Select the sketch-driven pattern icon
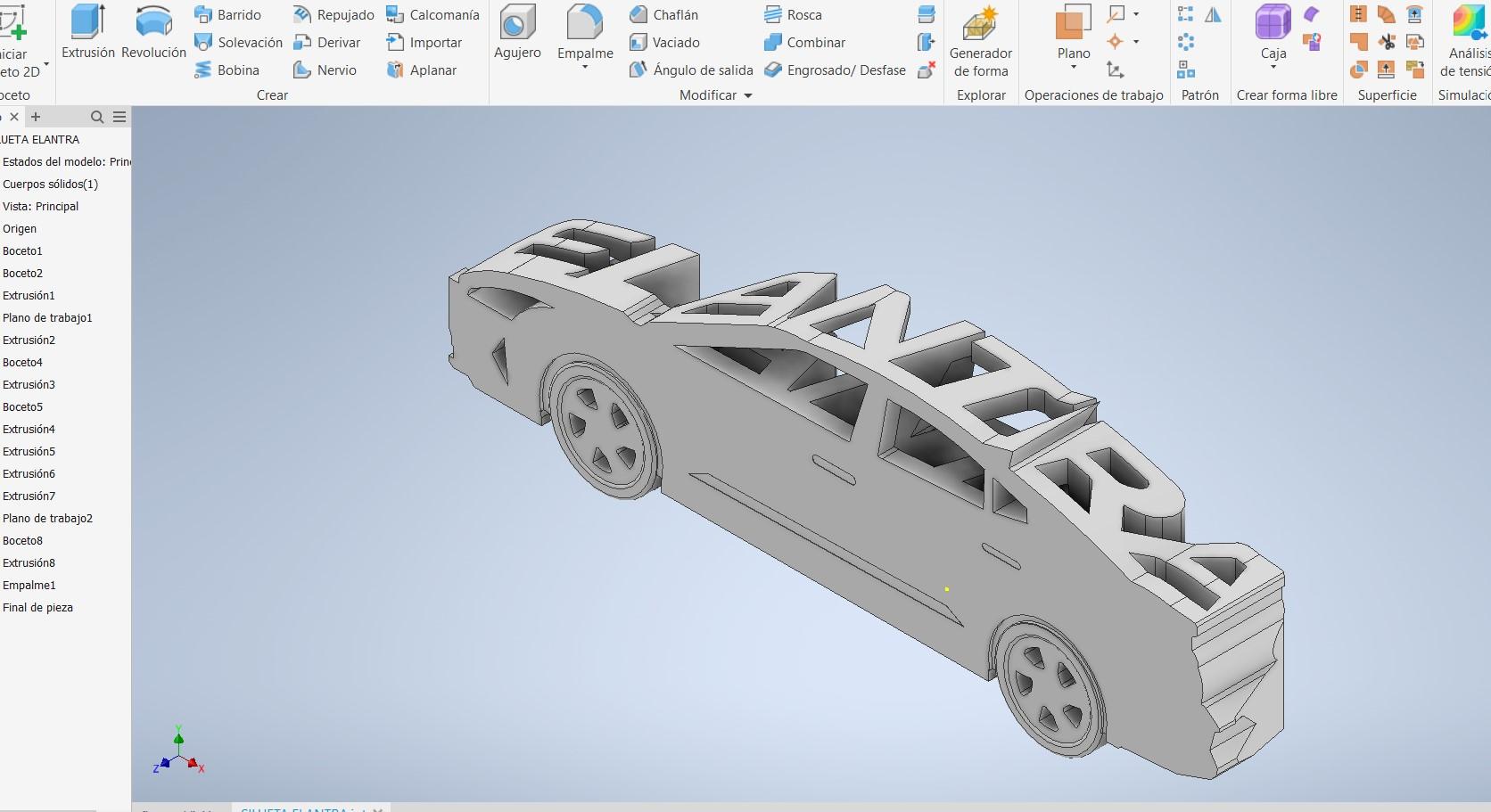Viewport: 1491px width, 812px height. click(x=1185, y=70)
